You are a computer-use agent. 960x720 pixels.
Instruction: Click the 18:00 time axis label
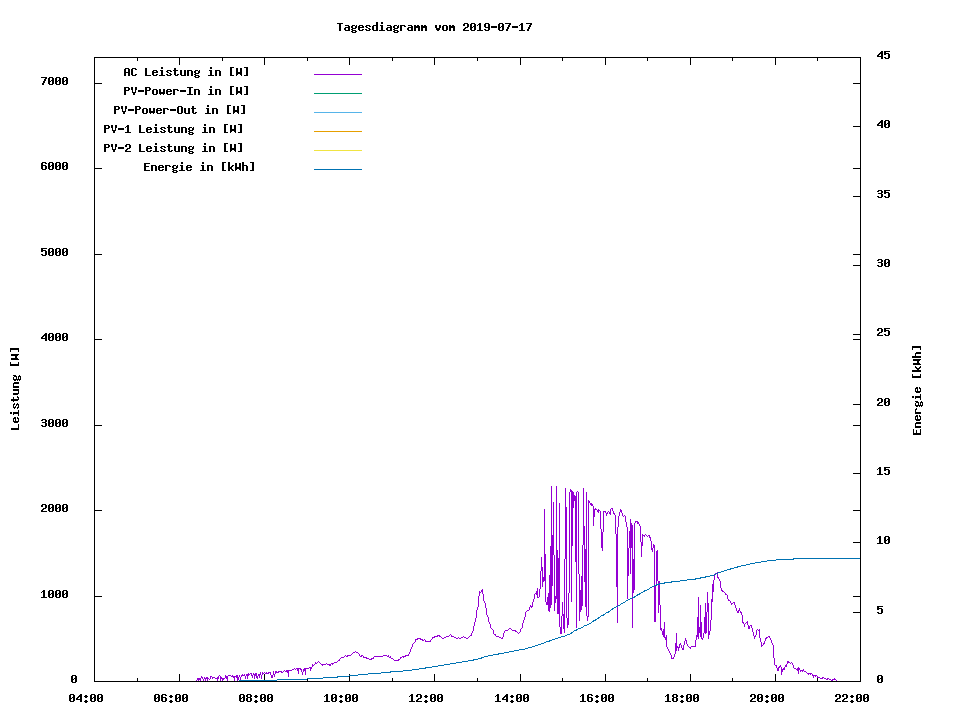682,698
